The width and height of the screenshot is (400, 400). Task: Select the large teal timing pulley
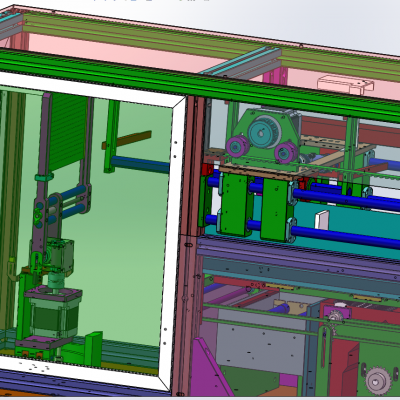(265, 131)
